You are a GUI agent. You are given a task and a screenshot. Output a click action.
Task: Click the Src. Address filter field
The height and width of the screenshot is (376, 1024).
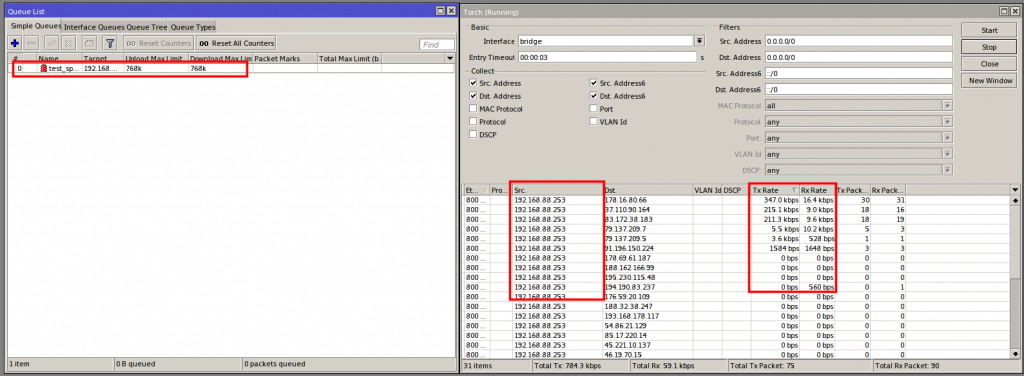coord(858,40)
